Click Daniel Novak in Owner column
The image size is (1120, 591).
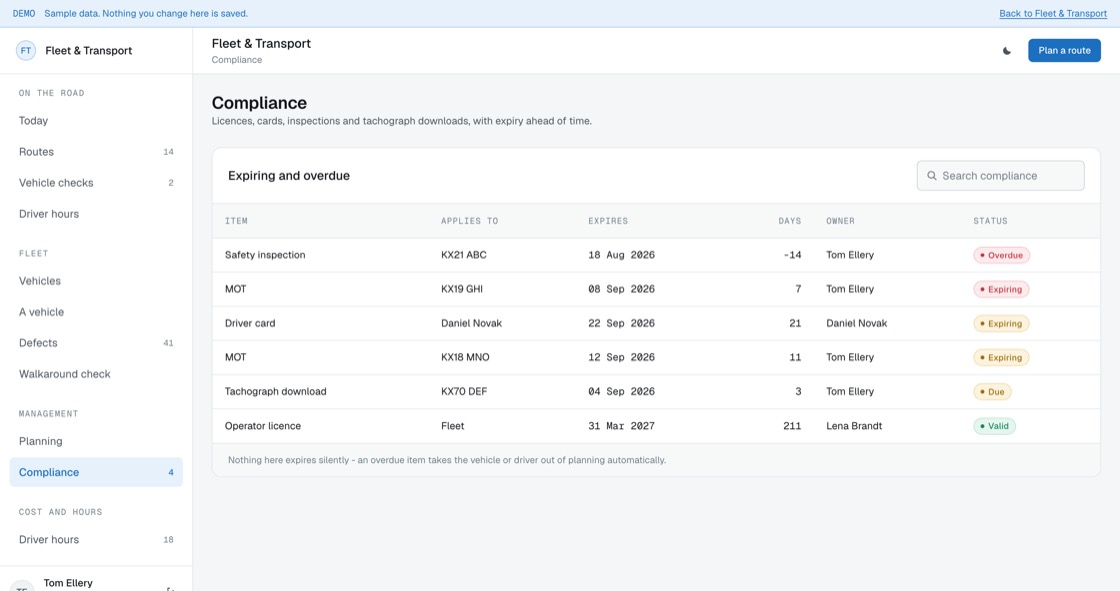click(x=856, y=323)
